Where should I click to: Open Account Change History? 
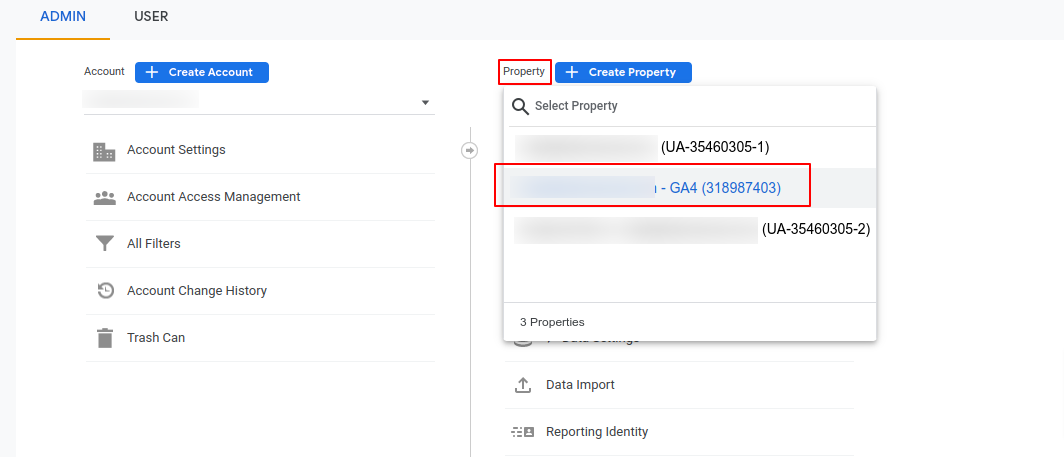click(197, 291)
